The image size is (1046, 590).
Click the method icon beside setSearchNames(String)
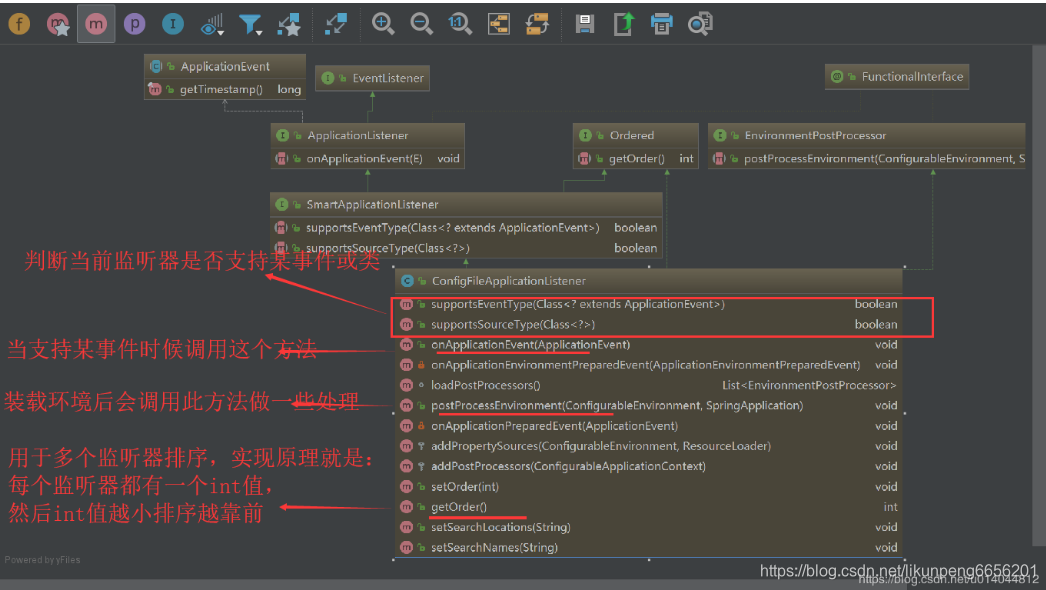[406, 547]
